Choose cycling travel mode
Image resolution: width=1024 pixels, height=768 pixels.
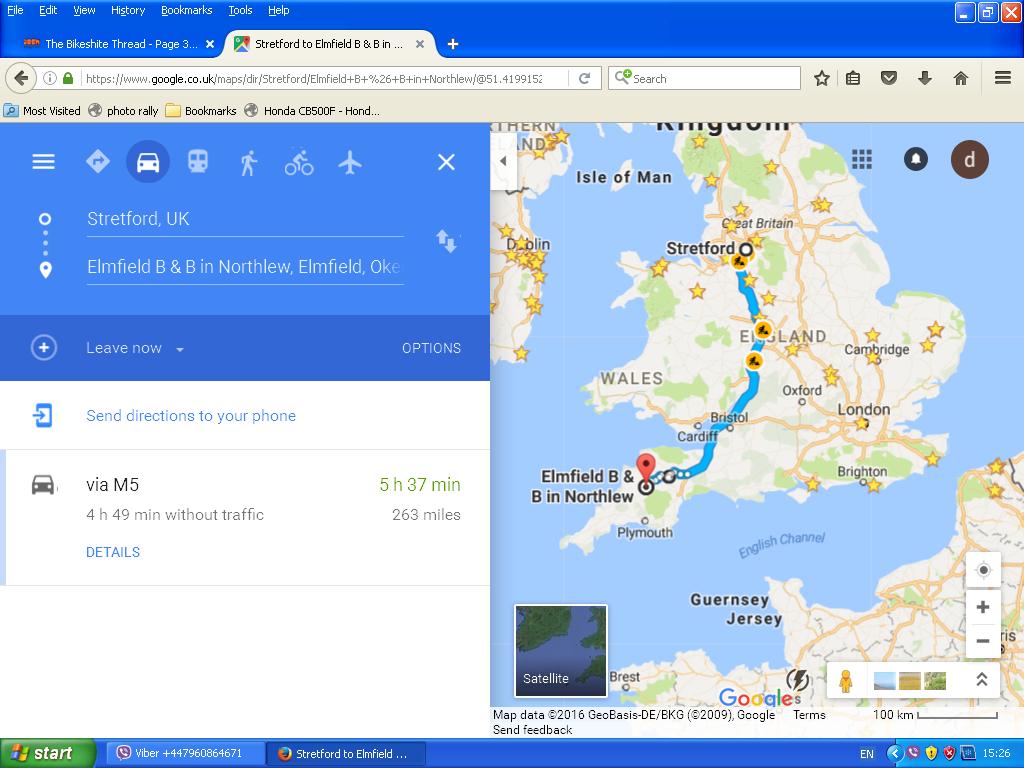pyautogui.click(x=299, y=162)
